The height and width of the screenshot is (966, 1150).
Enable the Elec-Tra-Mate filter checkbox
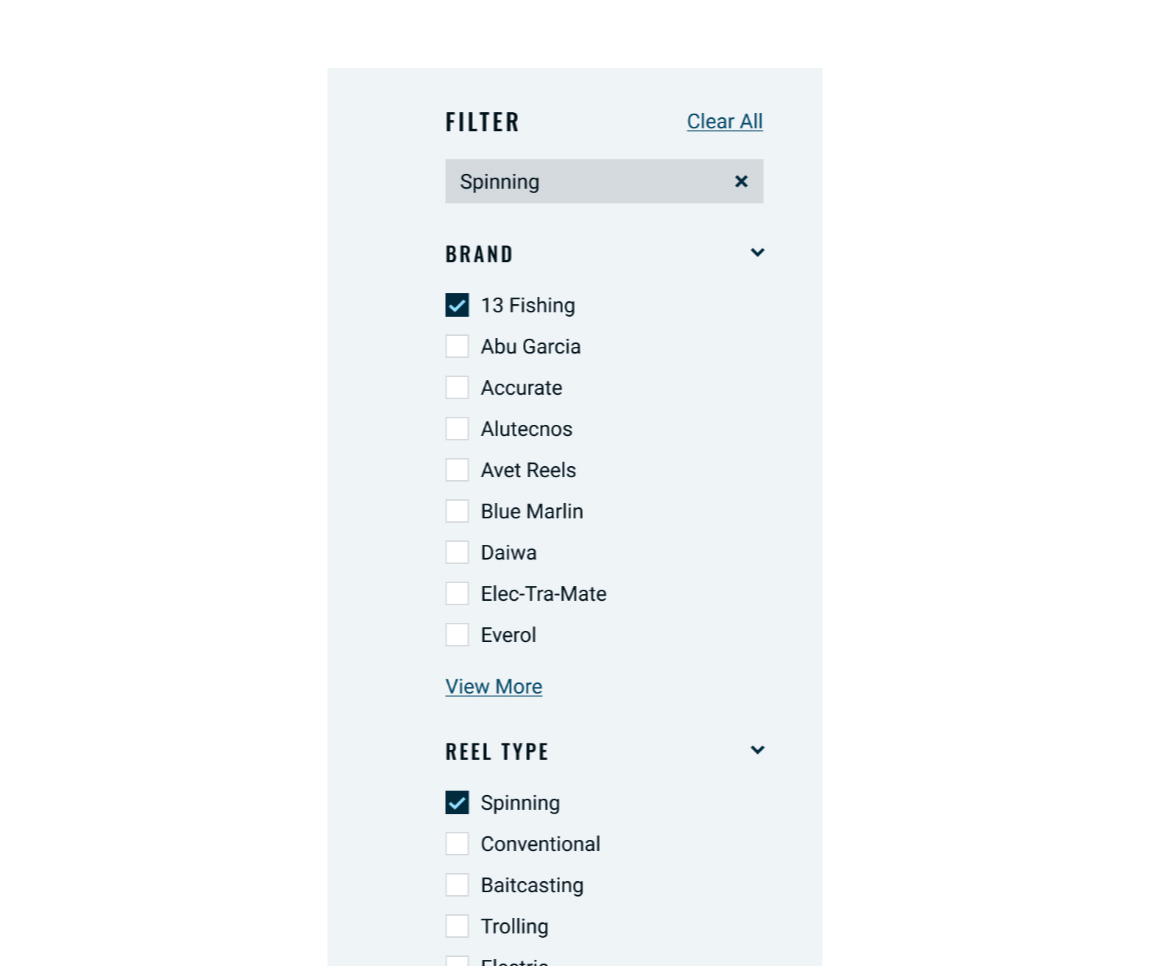(x=457, y=593)
